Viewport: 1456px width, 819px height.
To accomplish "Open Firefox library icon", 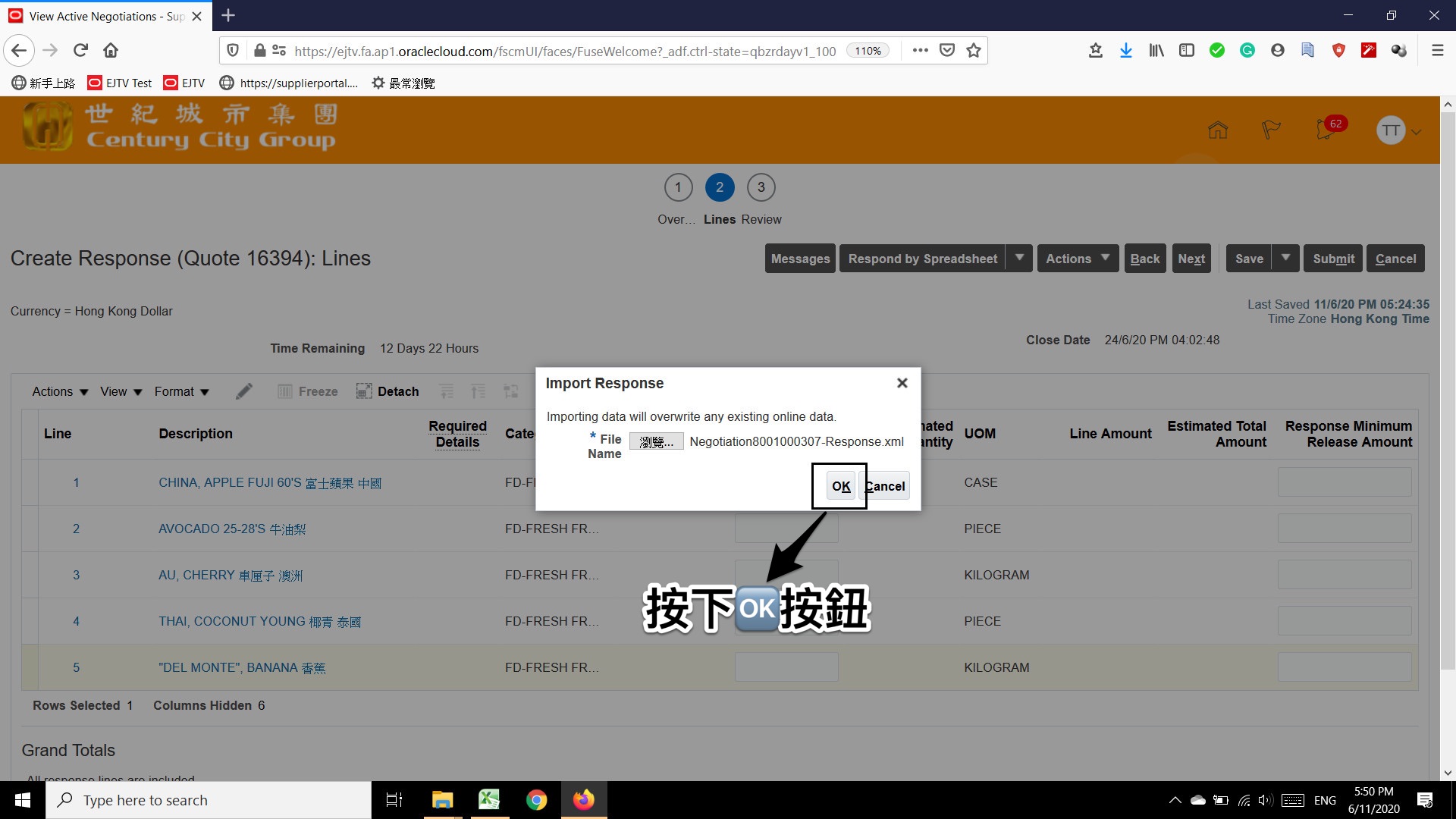I will click(1156, 50).
